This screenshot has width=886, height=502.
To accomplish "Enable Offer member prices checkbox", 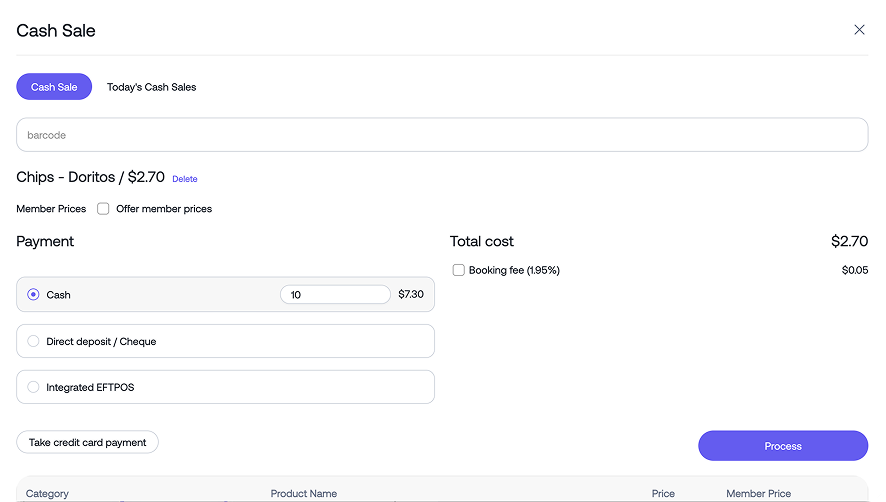I will tap(103, 209).
